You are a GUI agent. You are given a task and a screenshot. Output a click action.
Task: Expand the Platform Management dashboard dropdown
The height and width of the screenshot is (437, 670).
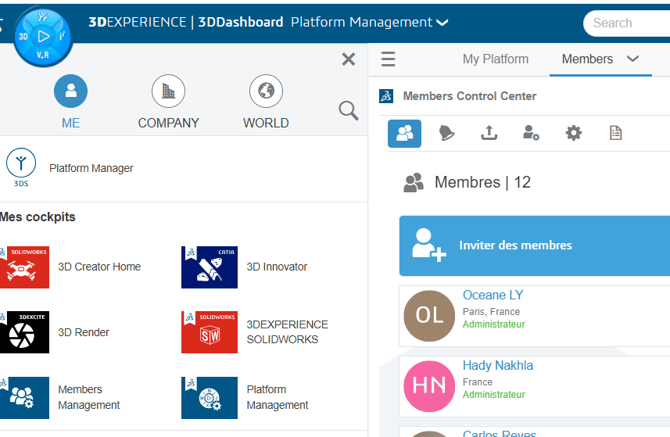(x=442, y=22)
